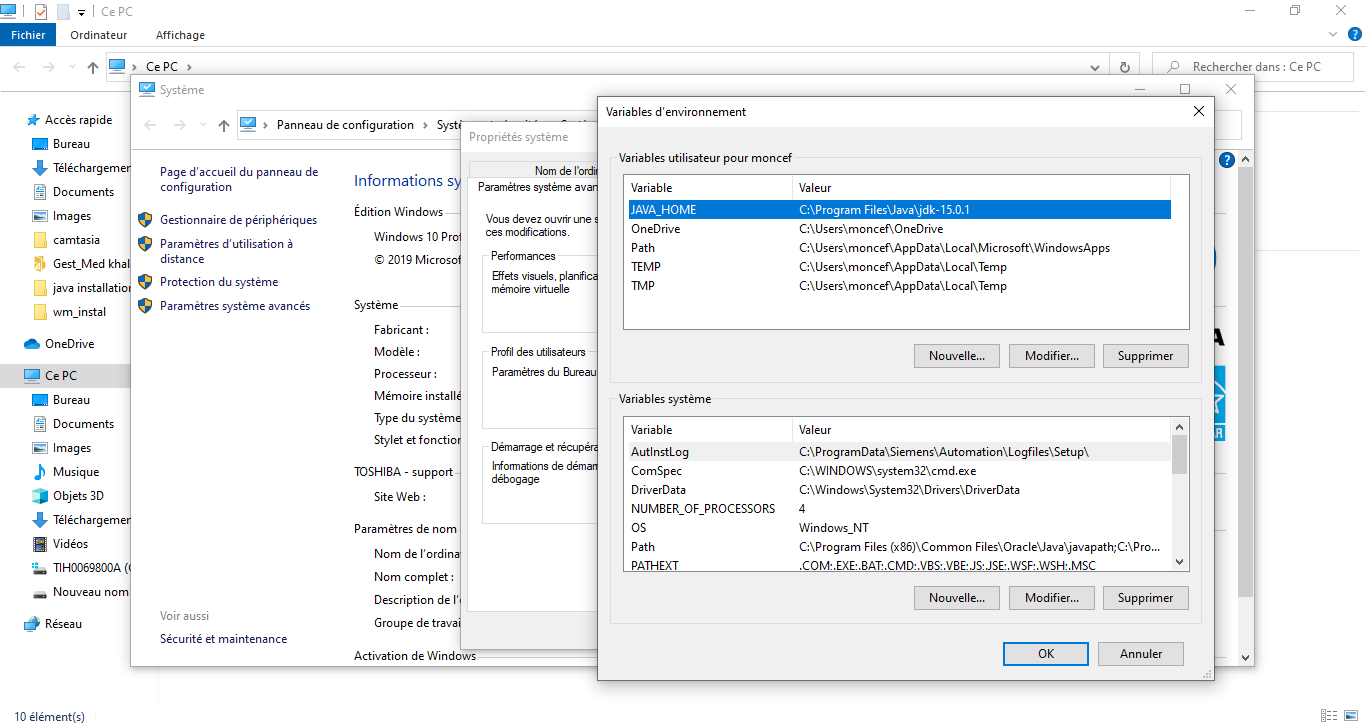This screenshot has width=1366, height=728.
Task: Open Sécurité et maintenance link
Action: (223, 639)
